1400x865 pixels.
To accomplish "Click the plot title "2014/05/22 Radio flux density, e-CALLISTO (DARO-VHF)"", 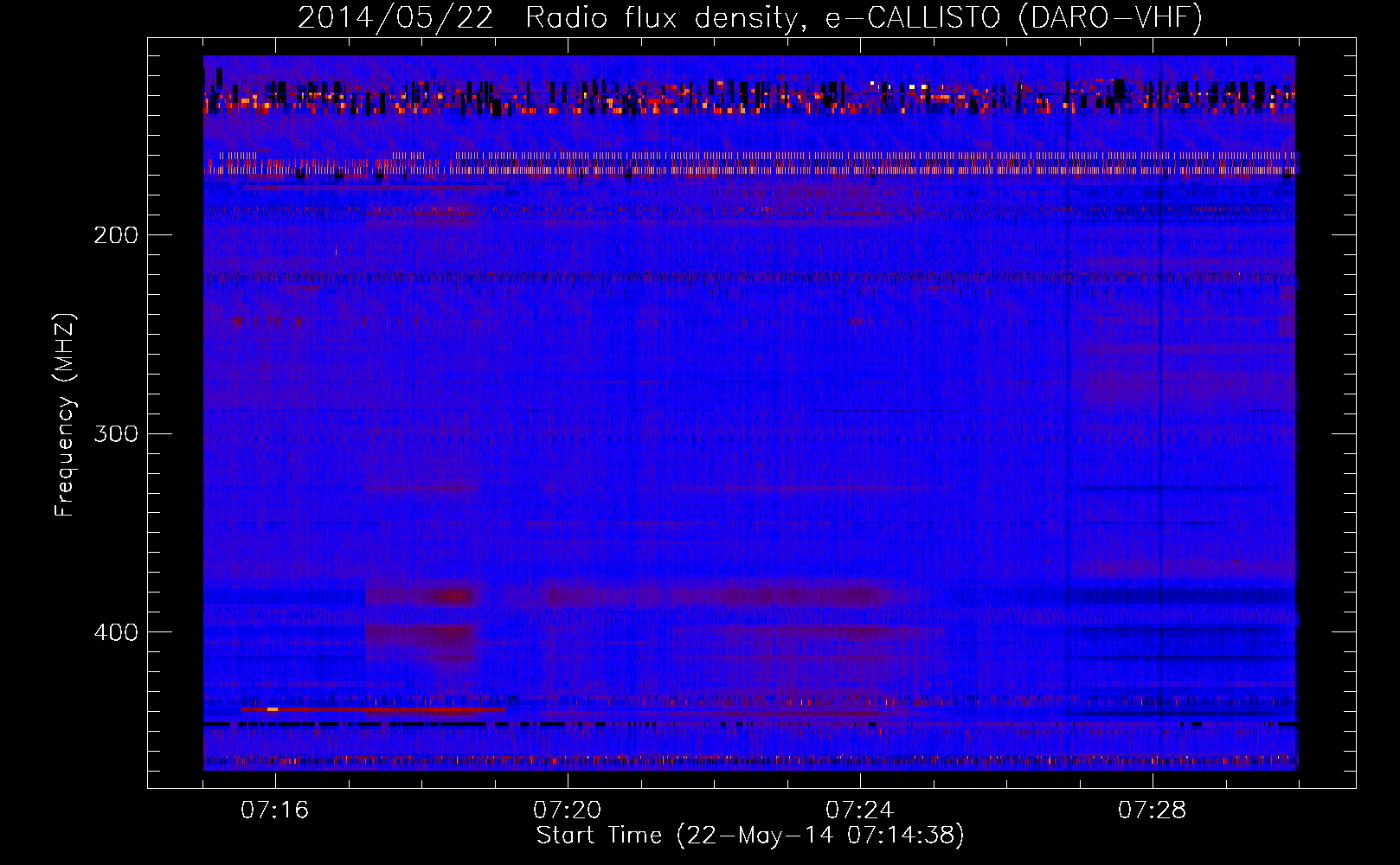I will (x=750, y=18).
